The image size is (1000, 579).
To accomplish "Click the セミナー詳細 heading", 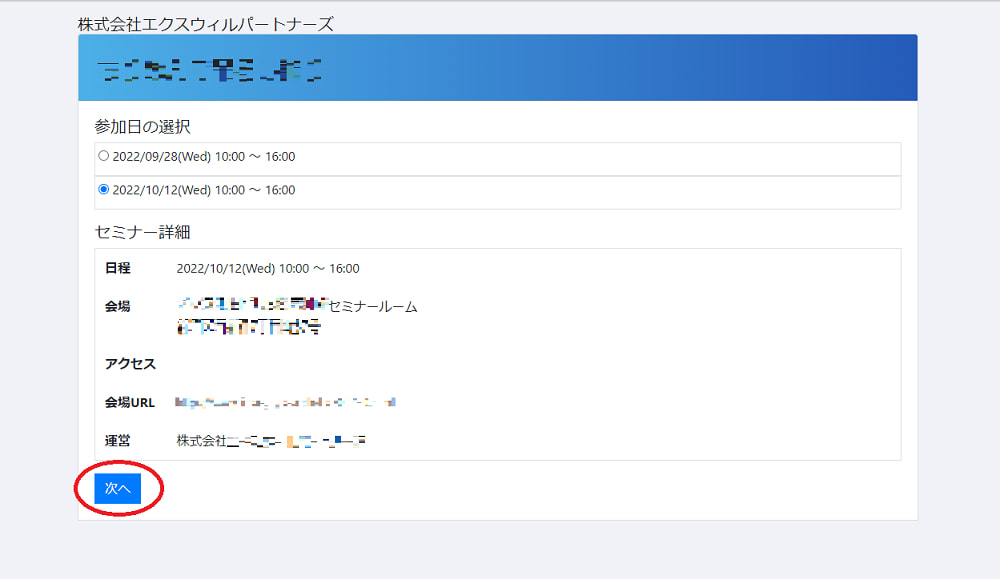I will coord(142,232).
